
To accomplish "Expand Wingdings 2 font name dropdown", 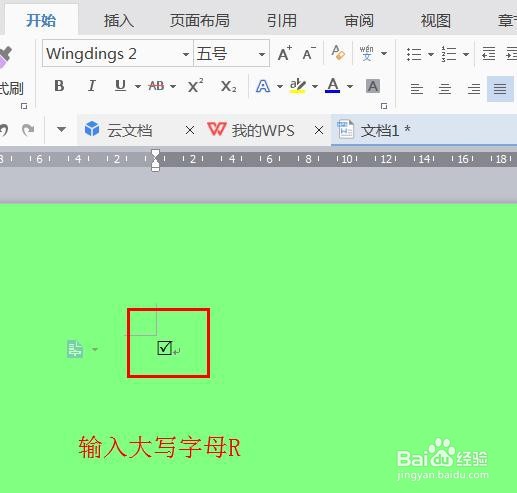I will pos(186,54).
